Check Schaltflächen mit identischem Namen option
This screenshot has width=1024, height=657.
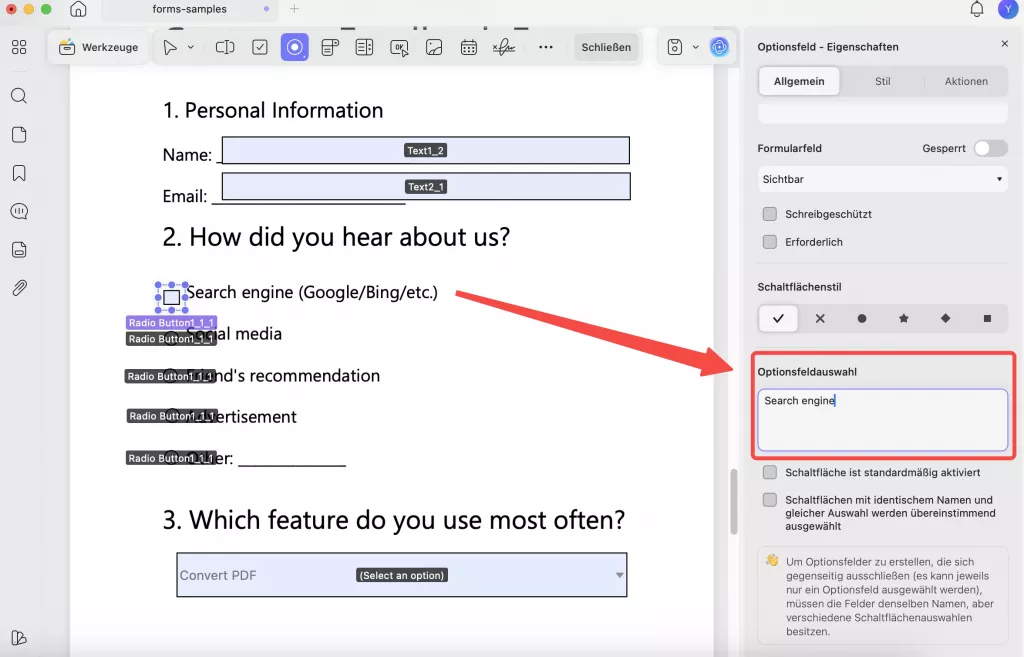(770, 500)
